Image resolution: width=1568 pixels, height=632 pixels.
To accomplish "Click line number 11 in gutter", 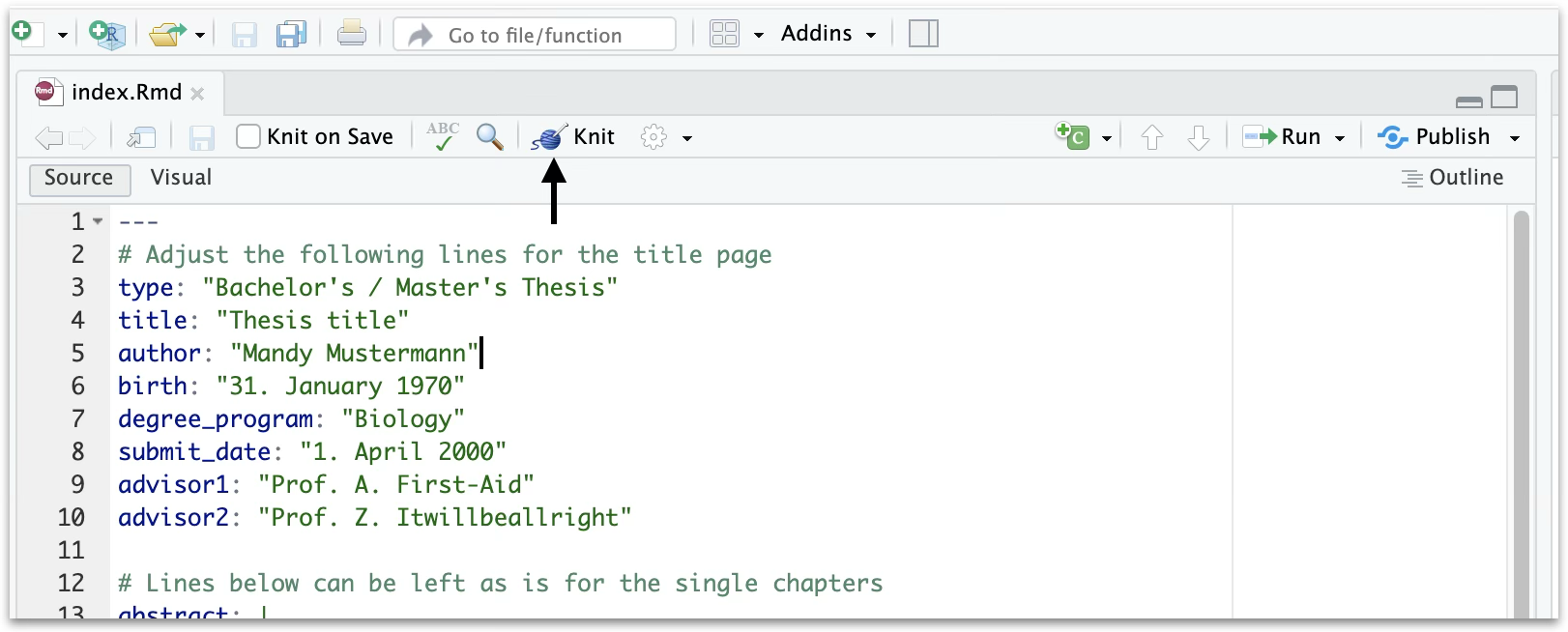I will point(71,551).
